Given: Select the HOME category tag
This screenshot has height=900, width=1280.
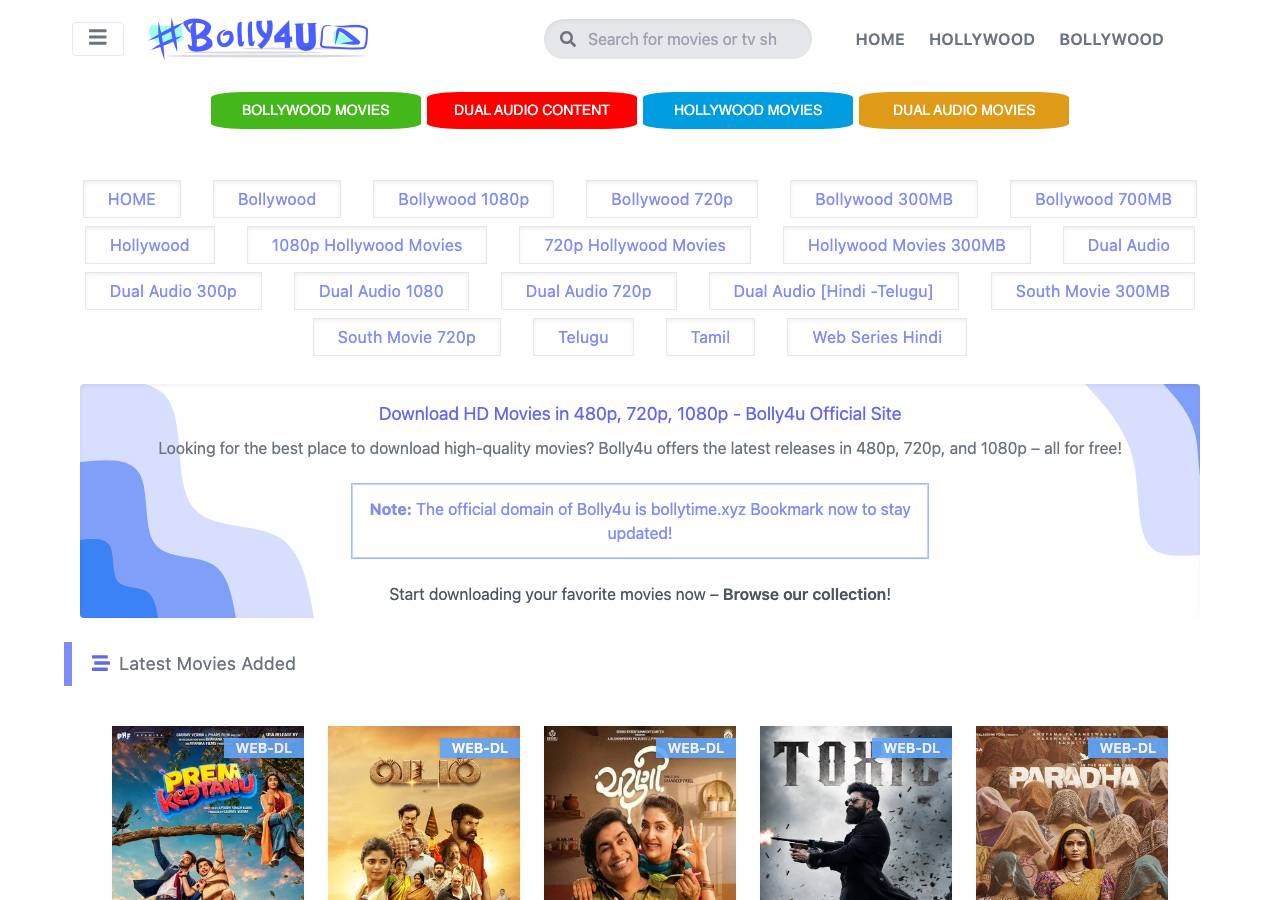Looking at the screenshot, I should point(132,199).
